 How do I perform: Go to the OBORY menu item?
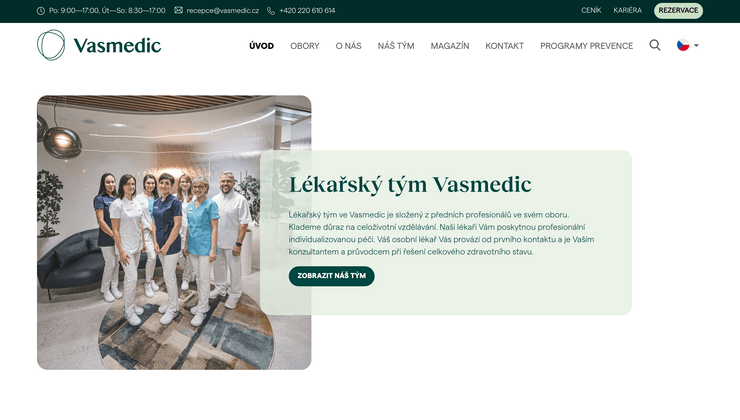tap(305, 46)
